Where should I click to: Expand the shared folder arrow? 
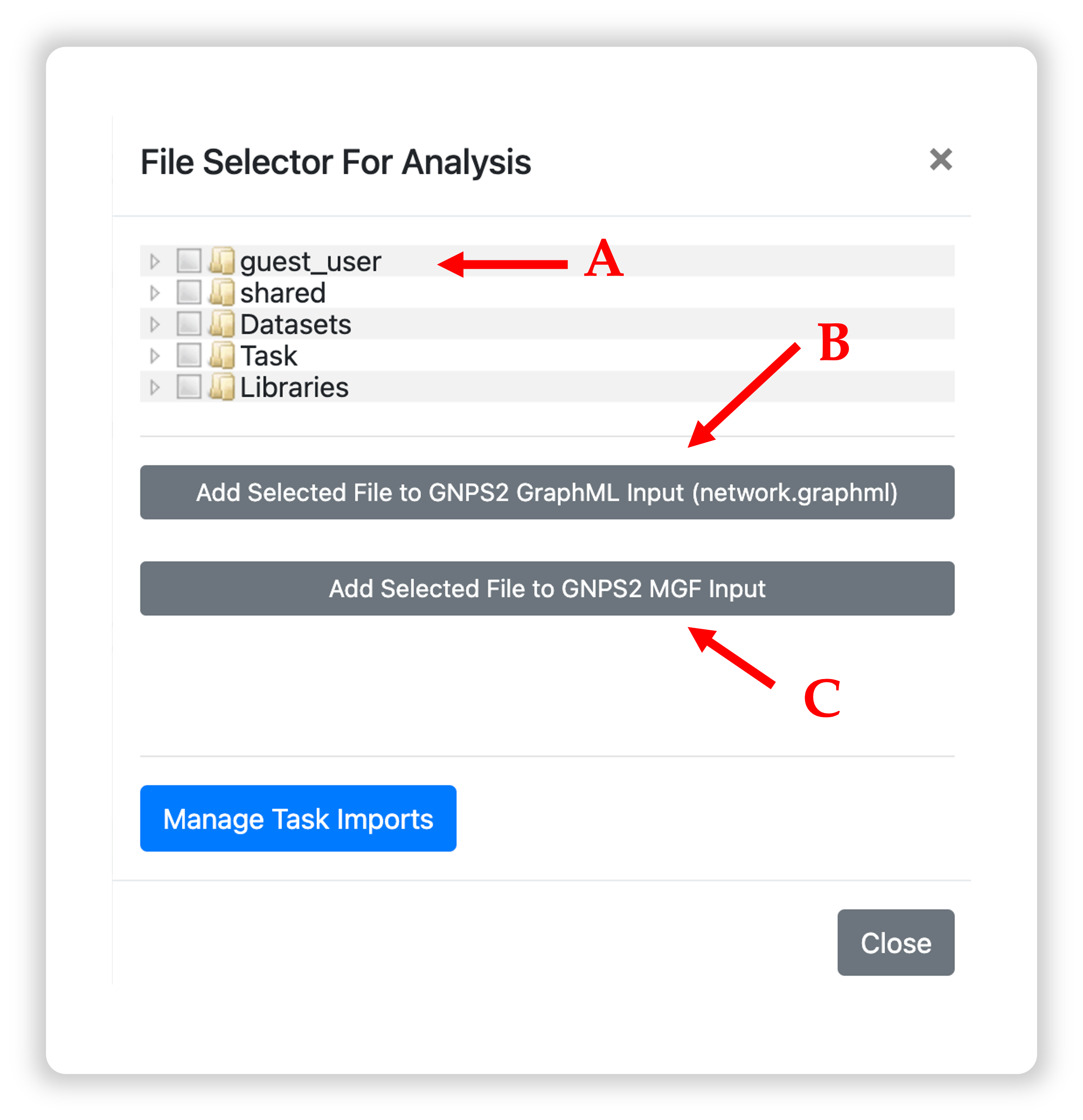point(154,293)
